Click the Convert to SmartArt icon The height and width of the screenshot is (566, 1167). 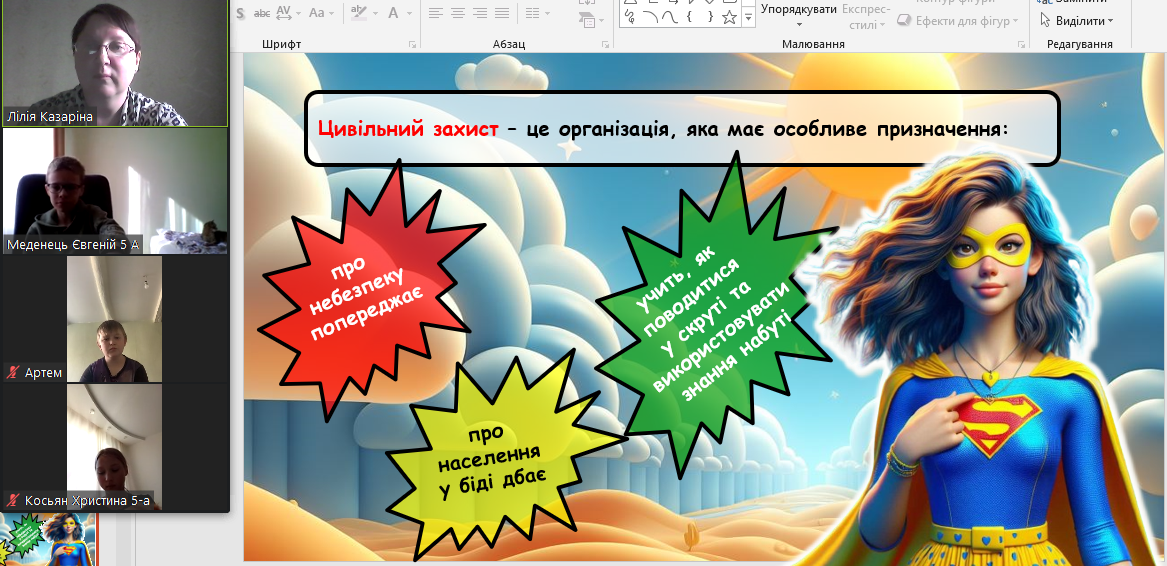coord(586,19)
